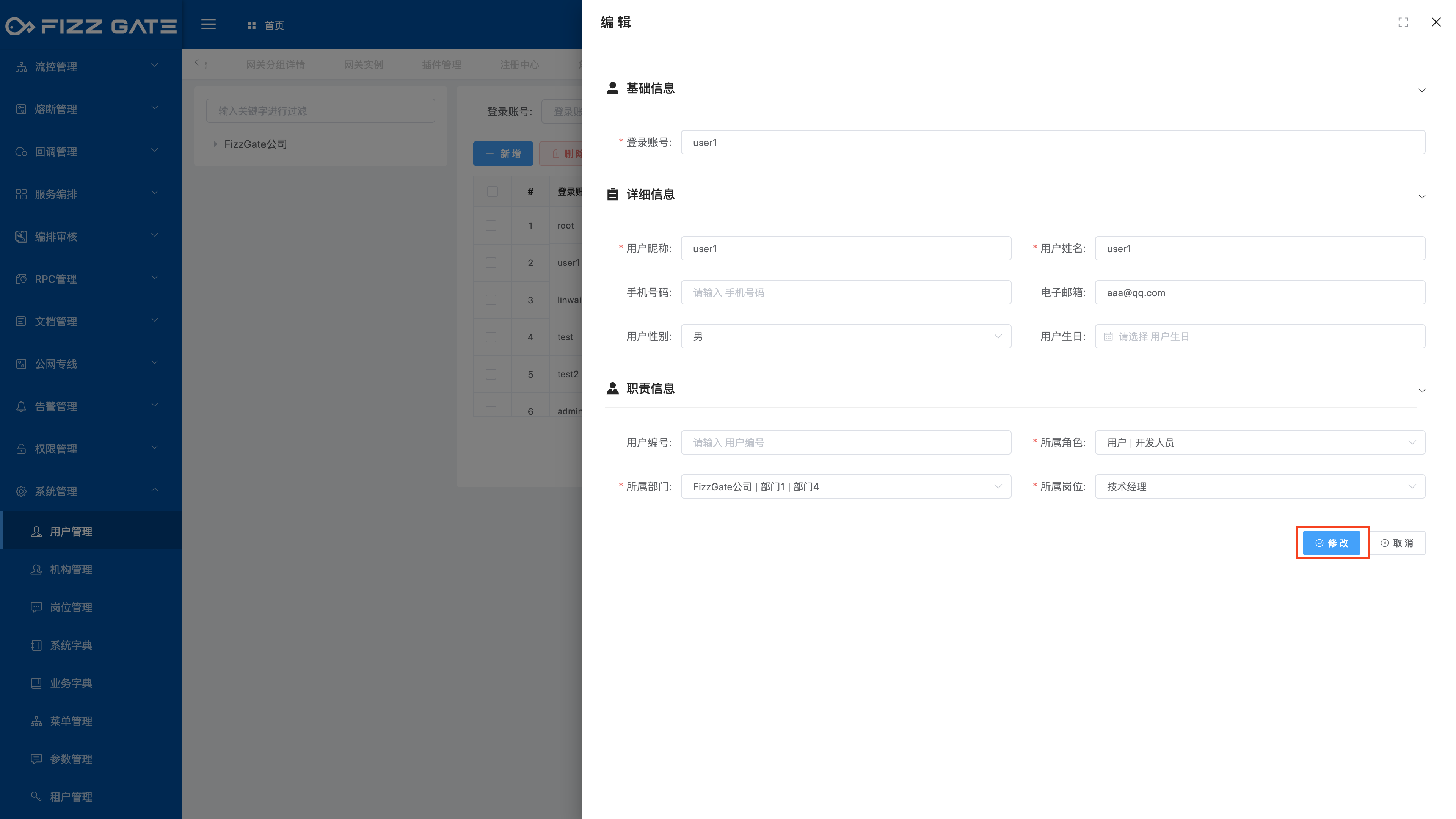Screen dimensions: 1456x819
Task: Click the tab bar left scroll arrow
Action: coord(197,63)
